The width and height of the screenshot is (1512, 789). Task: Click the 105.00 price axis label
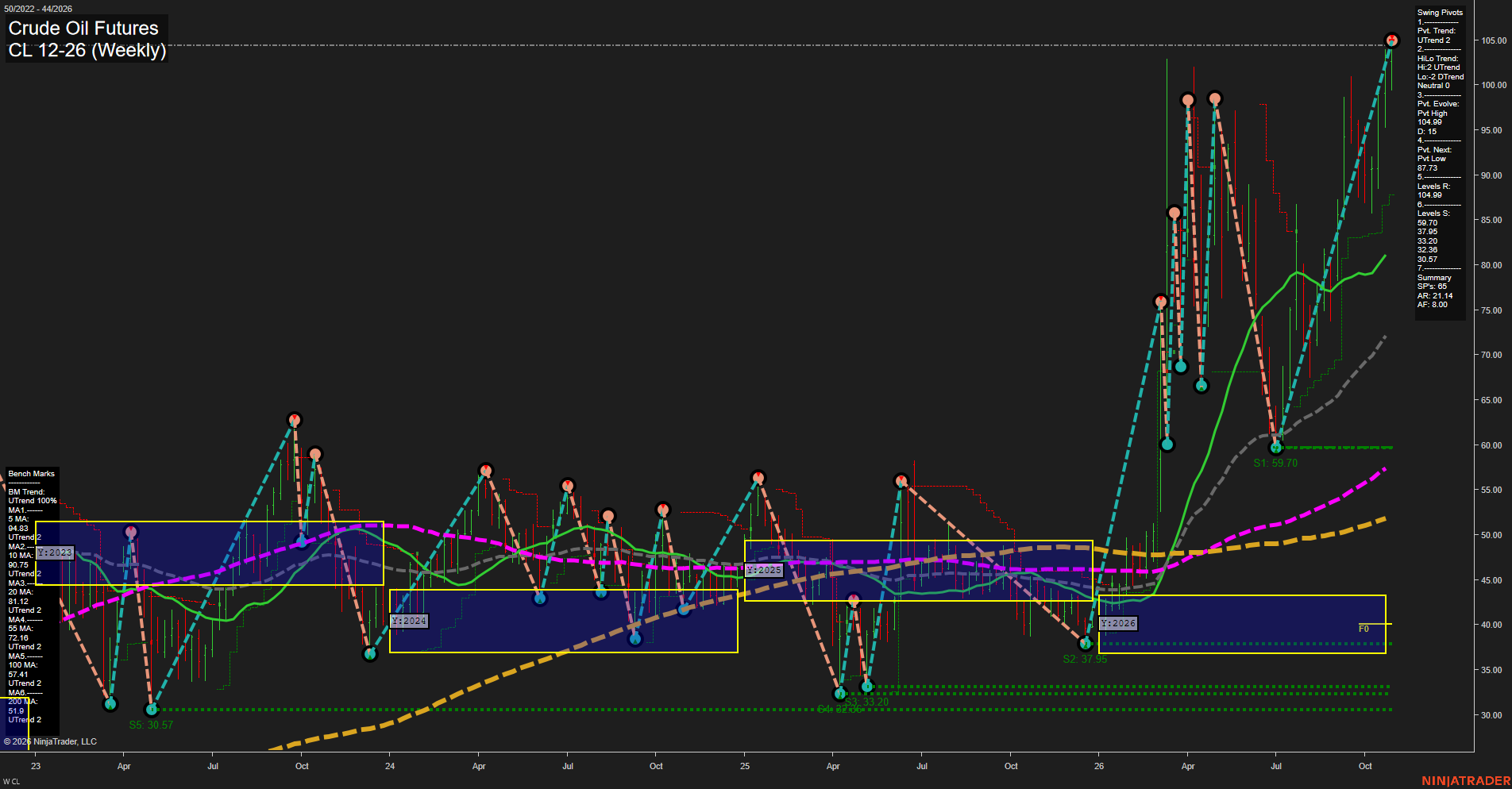click(1494, 40)
